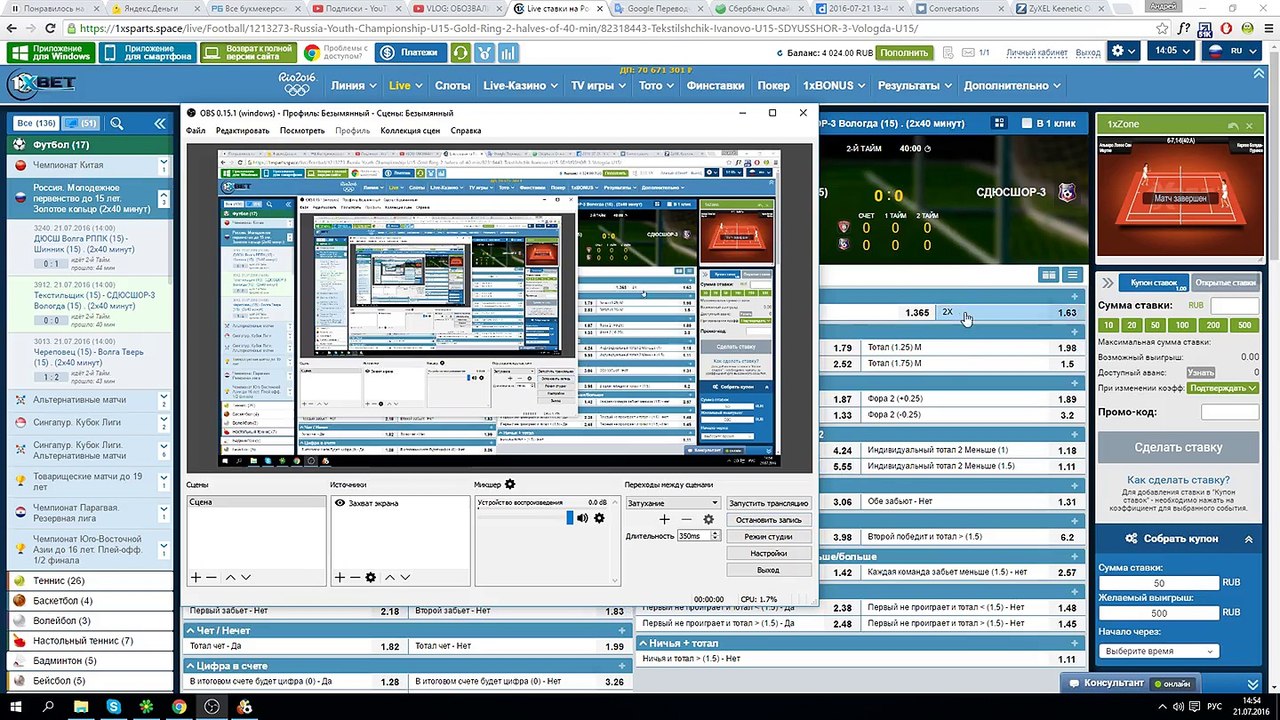Open OBS Настройки button
Screen dimensions: 1280x720
click(768, 553)
